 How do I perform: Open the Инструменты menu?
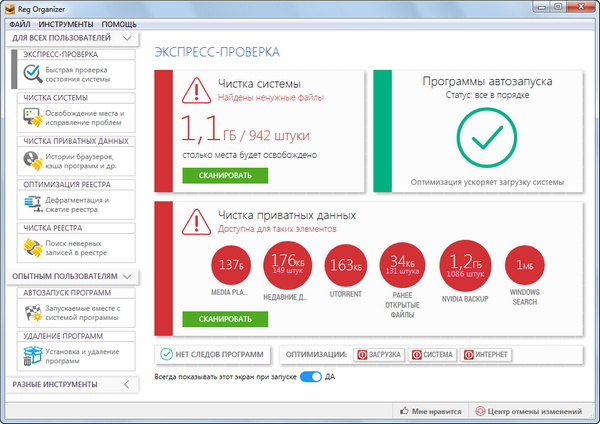(66, 22)
